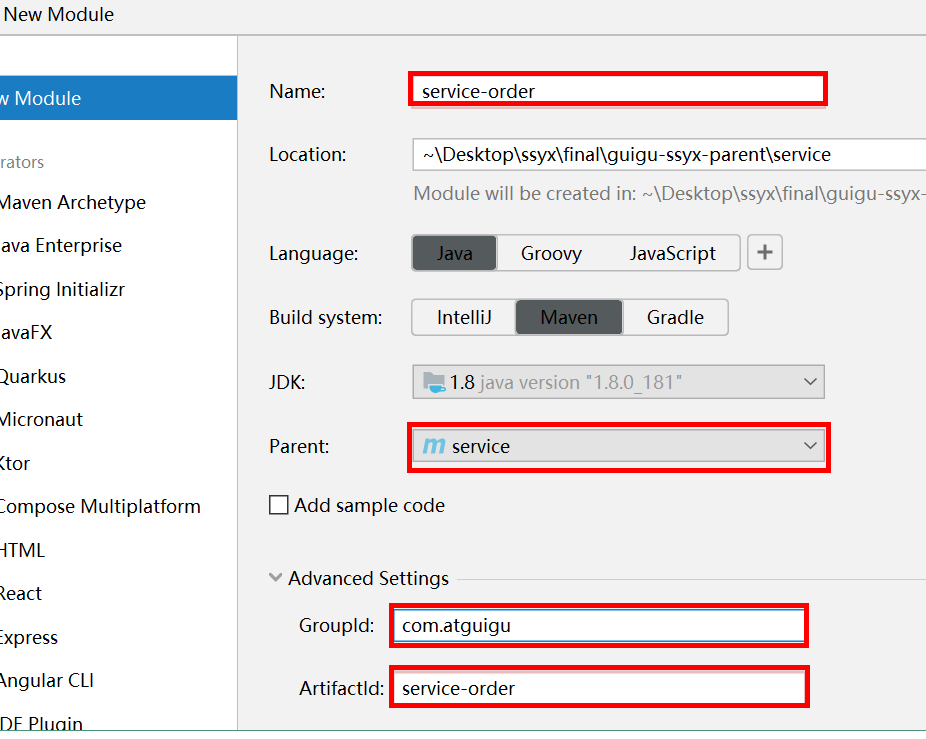Select Maven Archetype generator

pos(72,202)
